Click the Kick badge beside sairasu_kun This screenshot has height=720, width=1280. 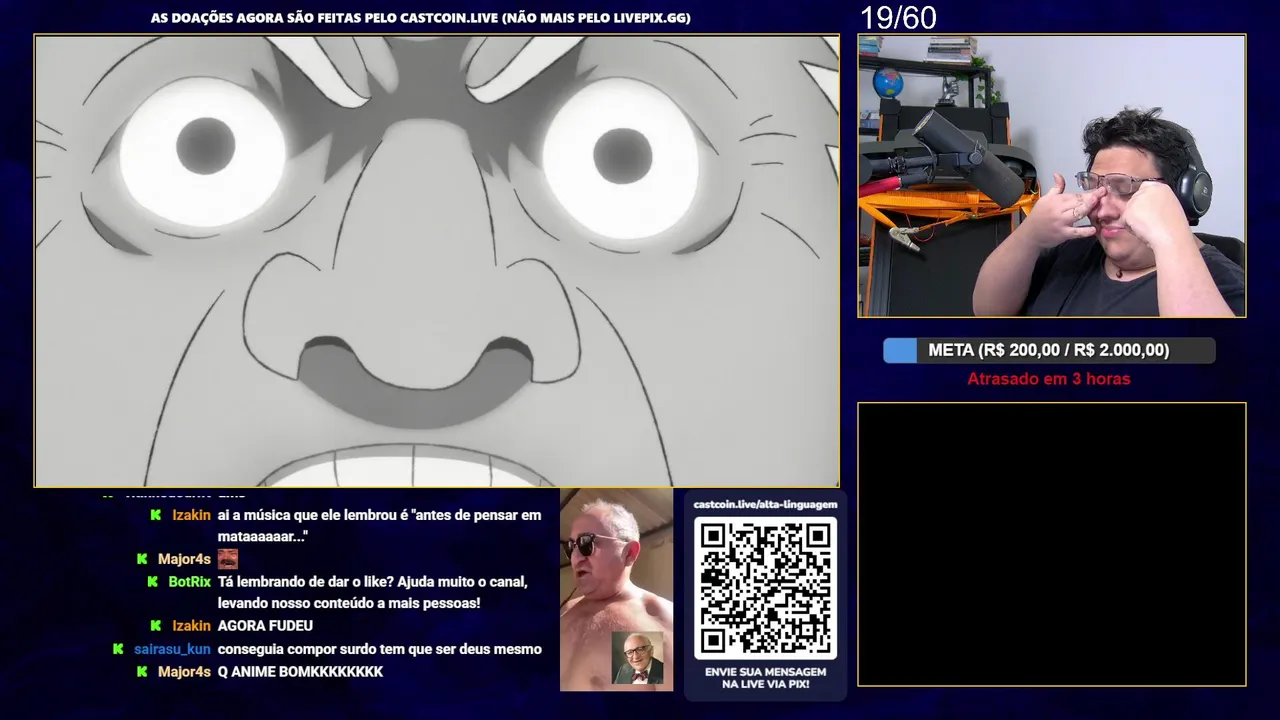(x=119, y=649)
